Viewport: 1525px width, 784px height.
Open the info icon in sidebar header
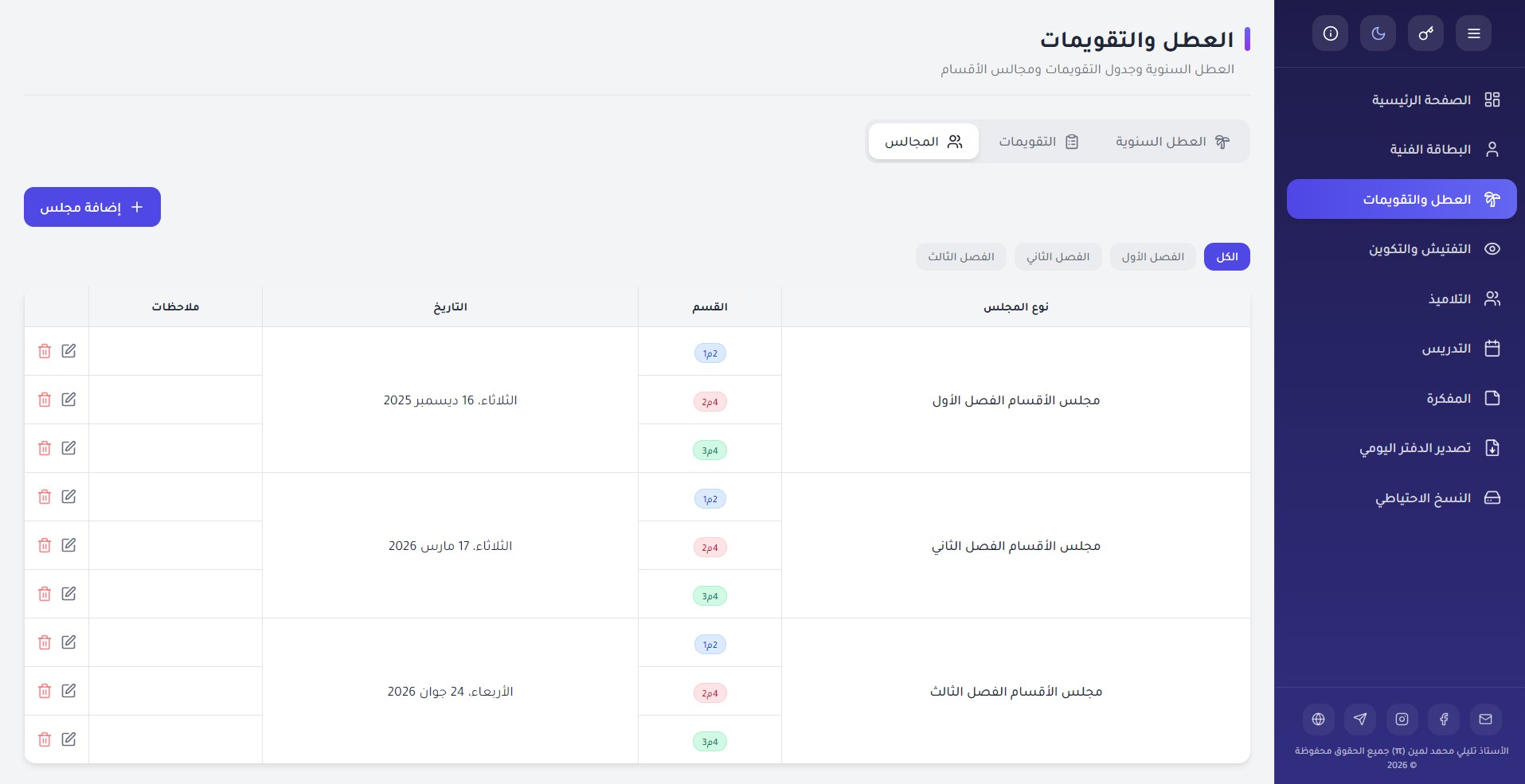[1330, 33]
